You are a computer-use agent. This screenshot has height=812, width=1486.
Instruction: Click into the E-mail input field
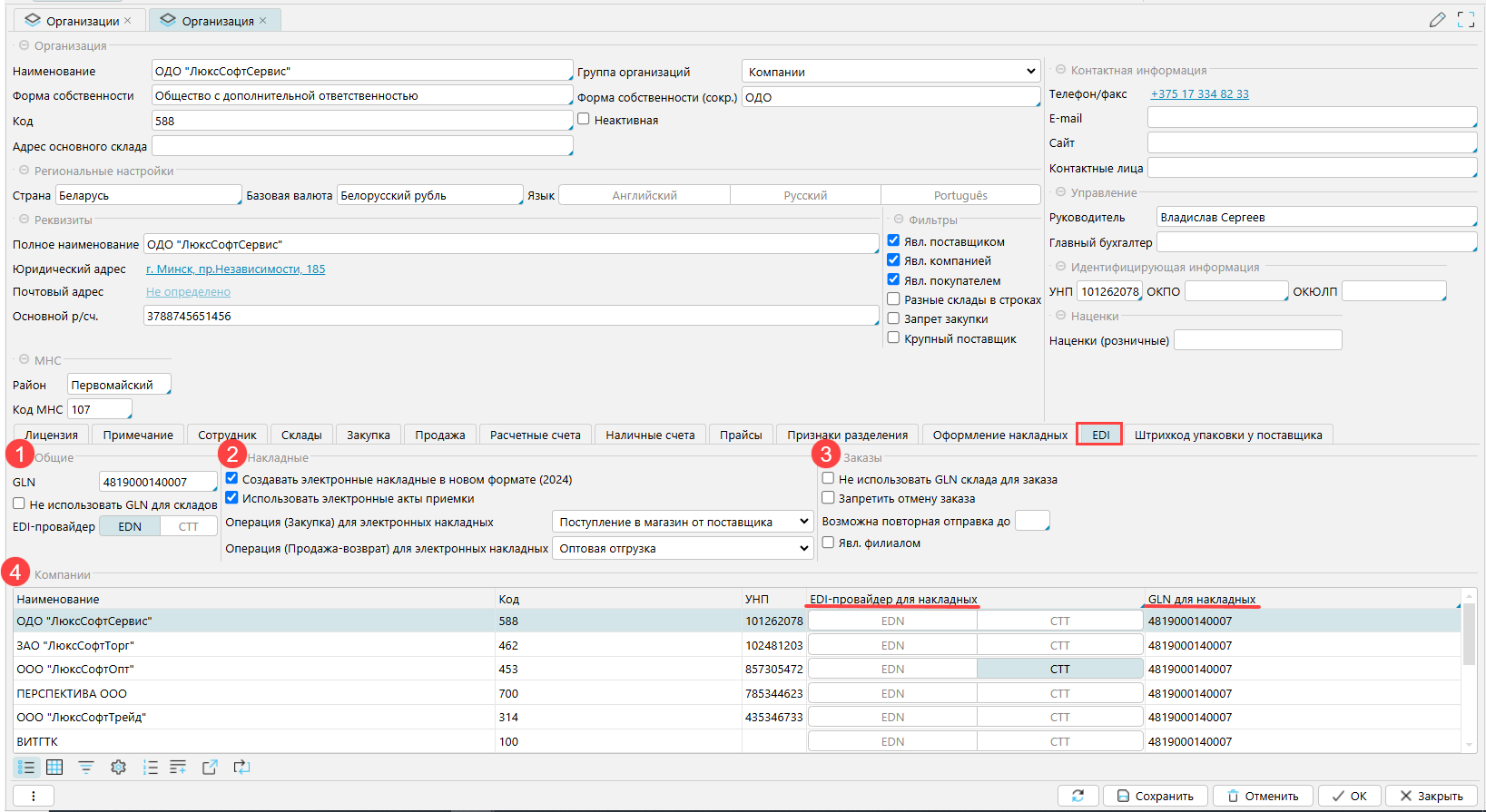(1311, 118)
